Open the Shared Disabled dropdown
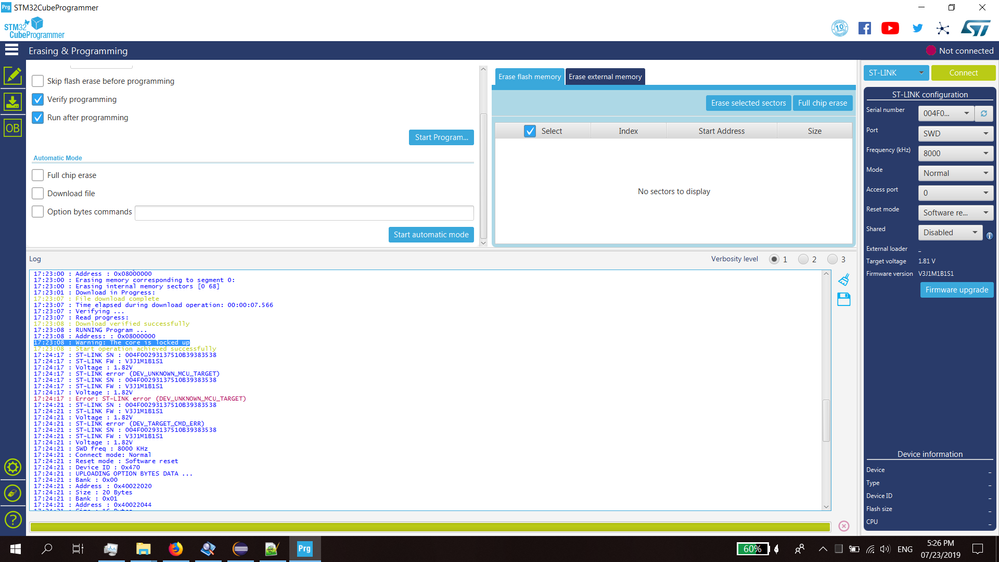 click(x=950, y=233)
